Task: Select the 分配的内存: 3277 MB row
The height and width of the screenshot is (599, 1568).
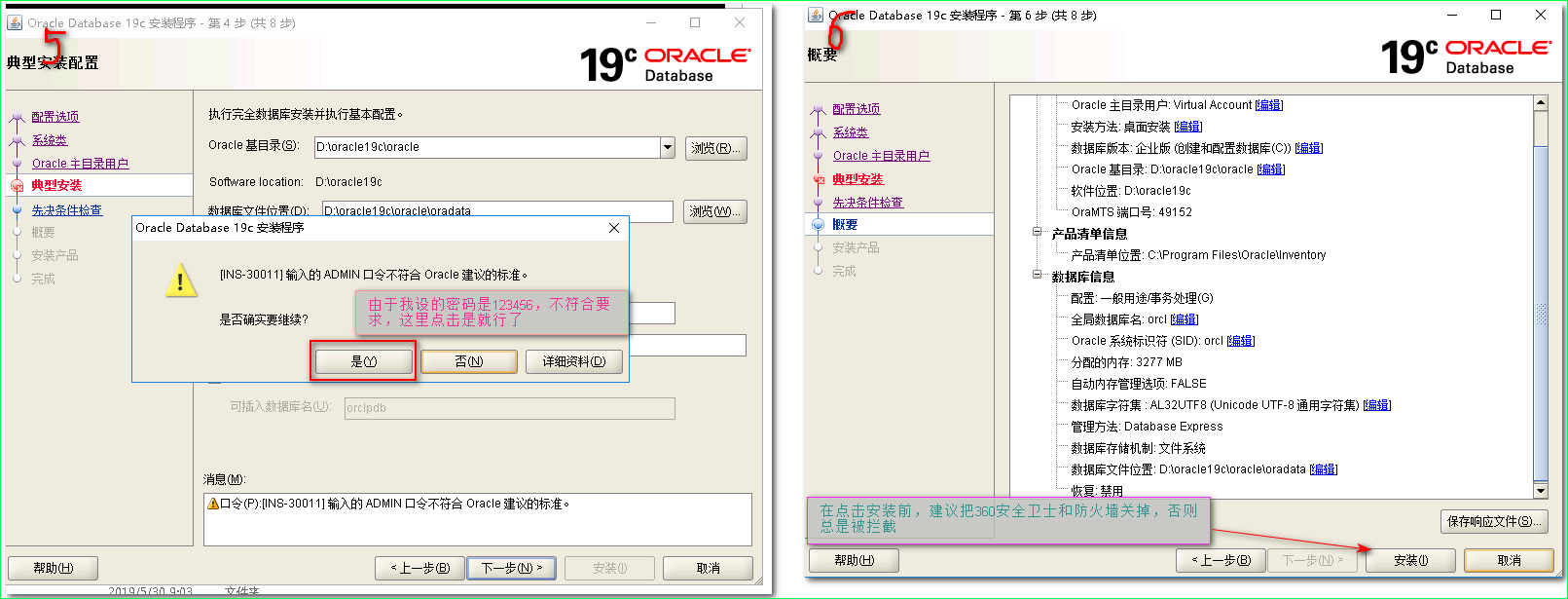Action: click(1127, 362)
